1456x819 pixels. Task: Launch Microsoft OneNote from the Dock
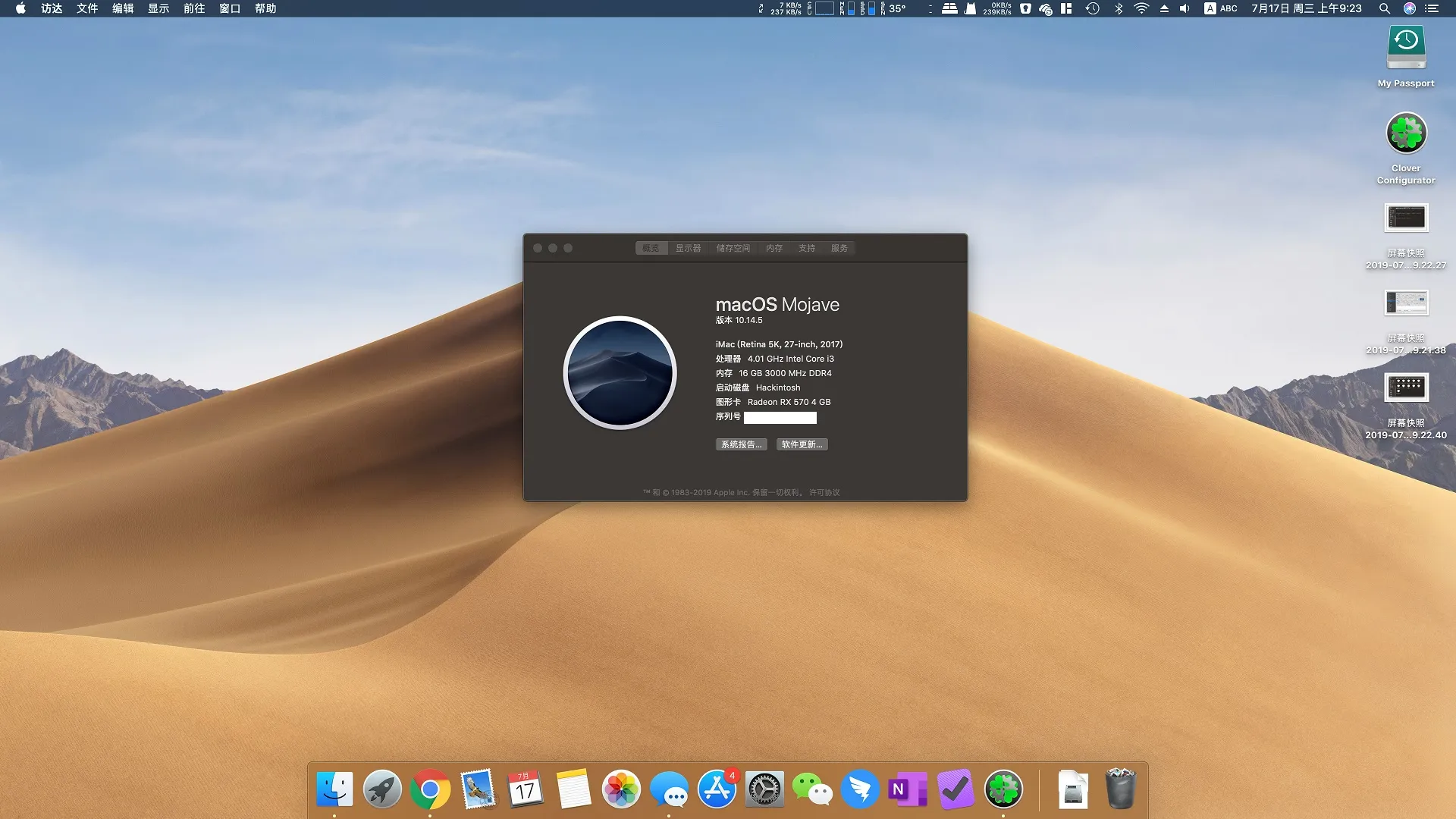[908, 789]
